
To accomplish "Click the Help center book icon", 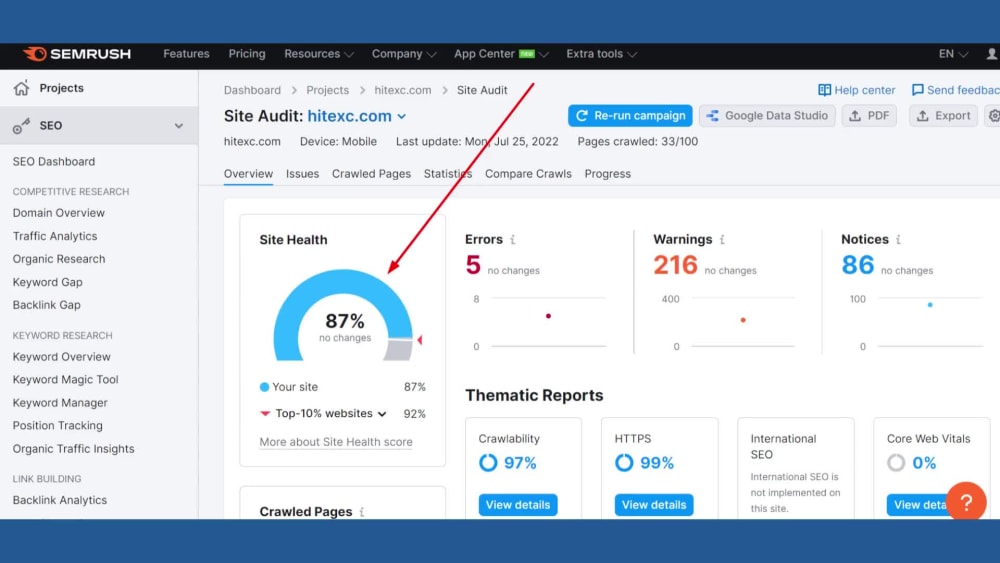I will pyautogui.click(x=825, y=90).
